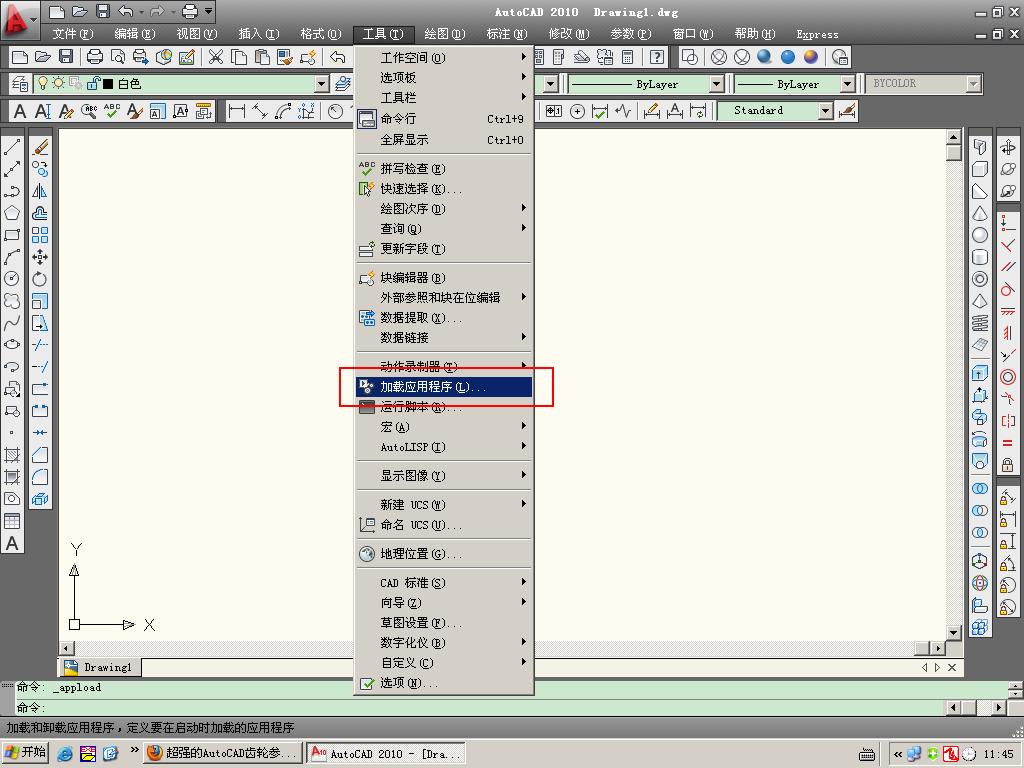
Task: Select the Circle draw tool
Action: tap(12, 279)
